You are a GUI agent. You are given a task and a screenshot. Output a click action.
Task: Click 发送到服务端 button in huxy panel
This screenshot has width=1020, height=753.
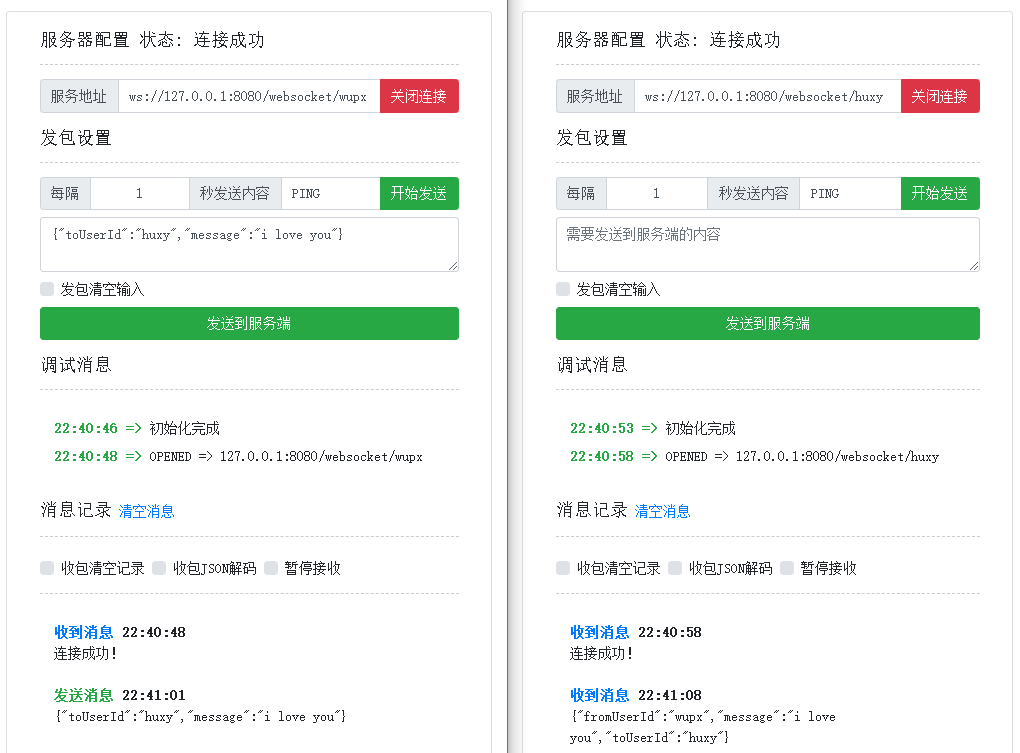point(768,323)
